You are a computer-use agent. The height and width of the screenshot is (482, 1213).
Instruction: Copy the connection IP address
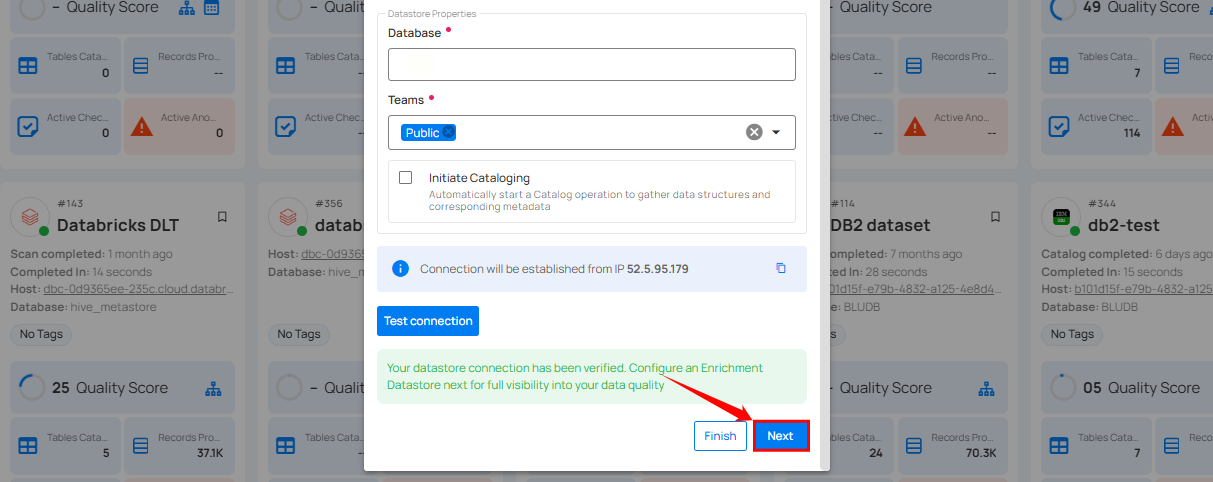coord(781,268)
